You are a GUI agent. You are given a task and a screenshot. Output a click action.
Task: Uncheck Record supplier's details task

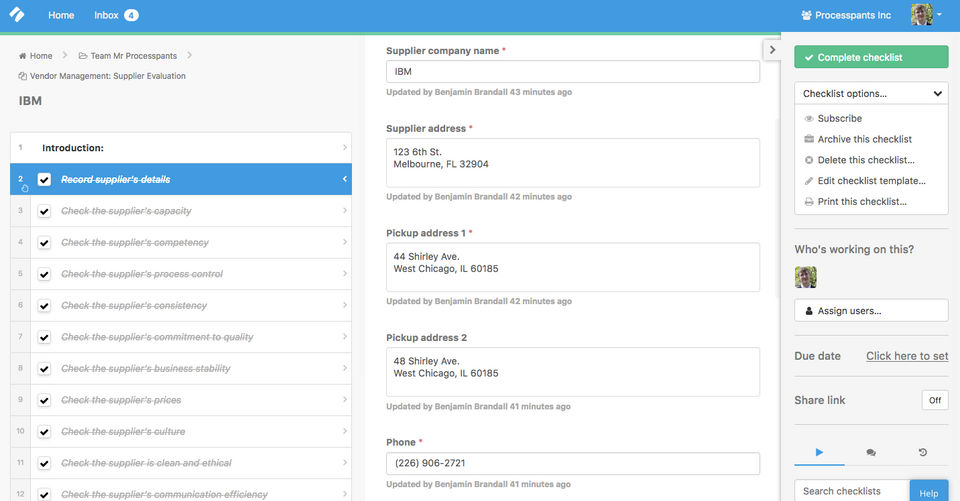point(44,179)
